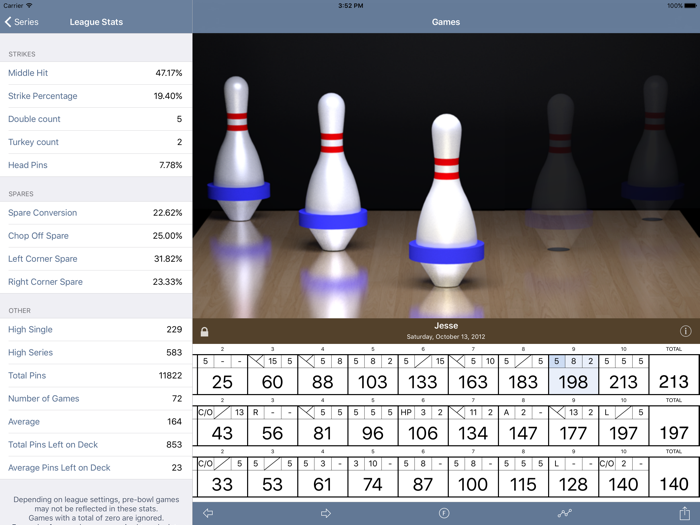
Task: Select the frame scoring 81
Action: 322,426
